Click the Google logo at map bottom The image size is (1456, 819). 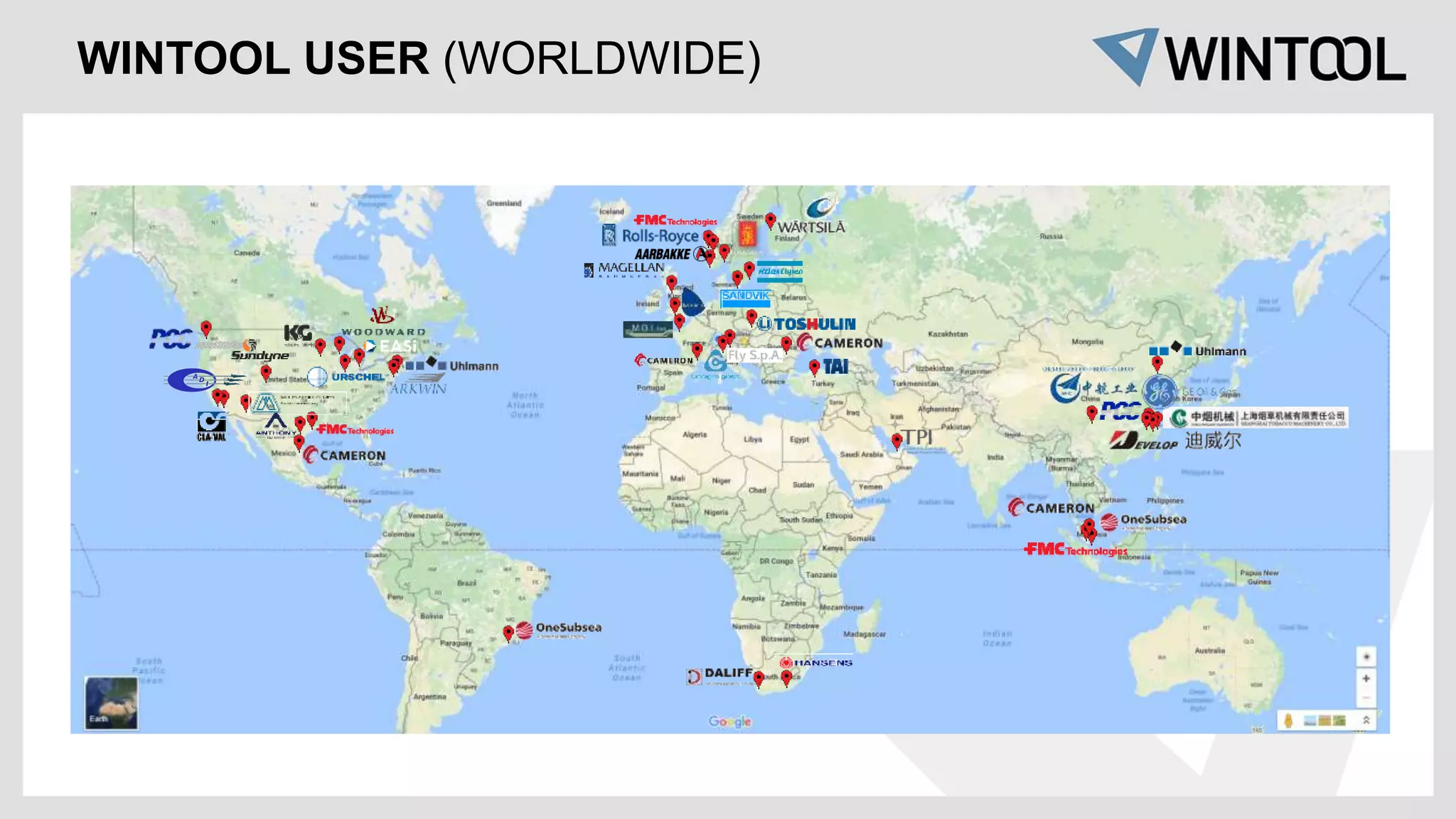[730, 722]
